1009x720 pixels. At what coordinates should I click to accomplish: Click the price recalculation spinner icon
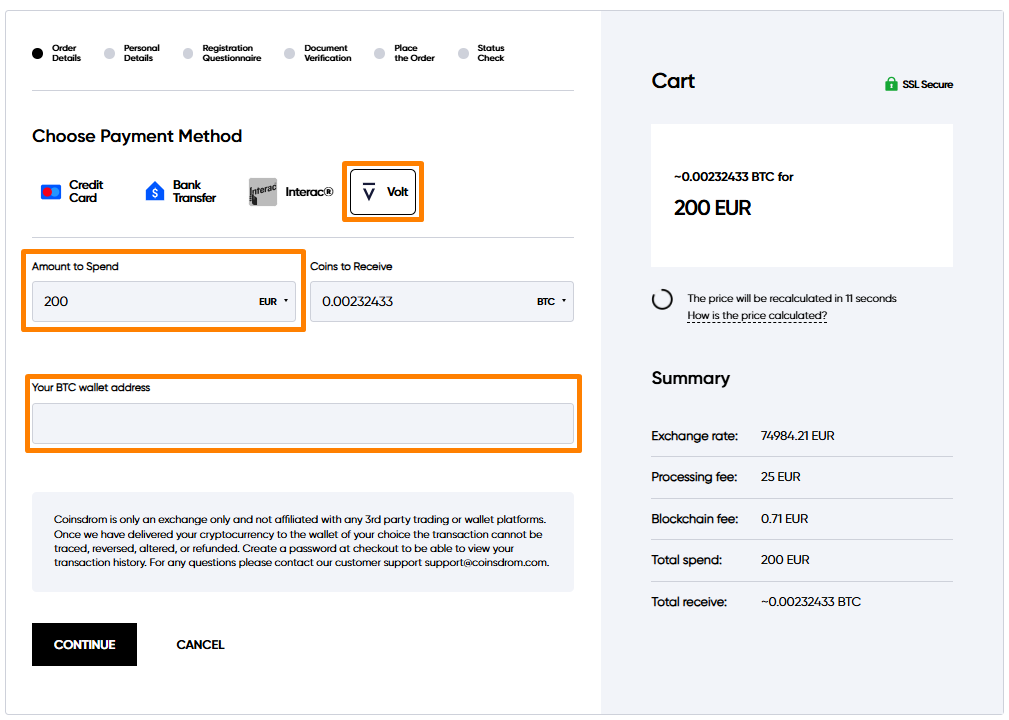[662, 299]
